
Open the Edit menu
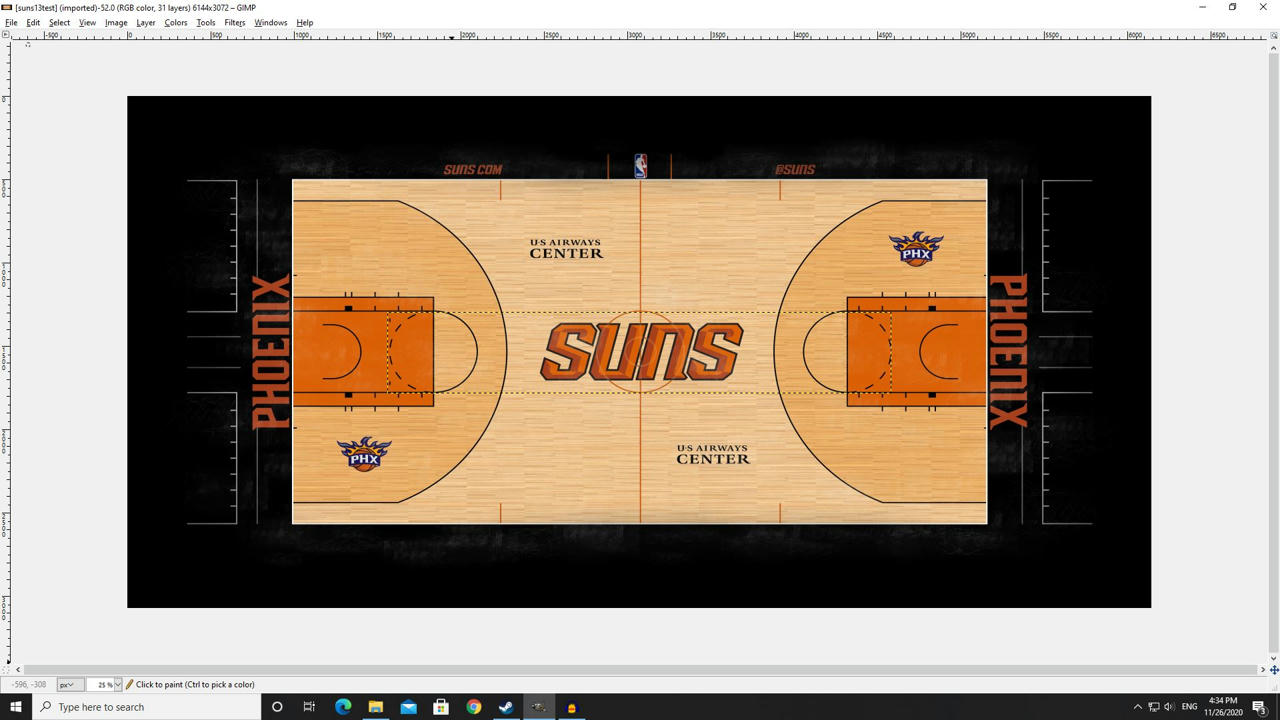coord(33,22)
